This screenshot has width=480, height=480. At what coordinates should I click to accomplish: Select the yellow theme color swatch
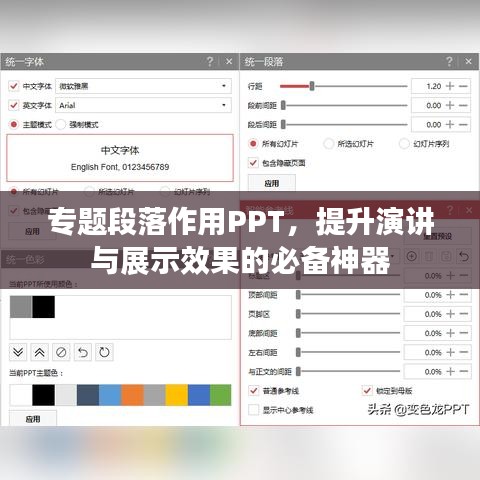coord(177,395)
